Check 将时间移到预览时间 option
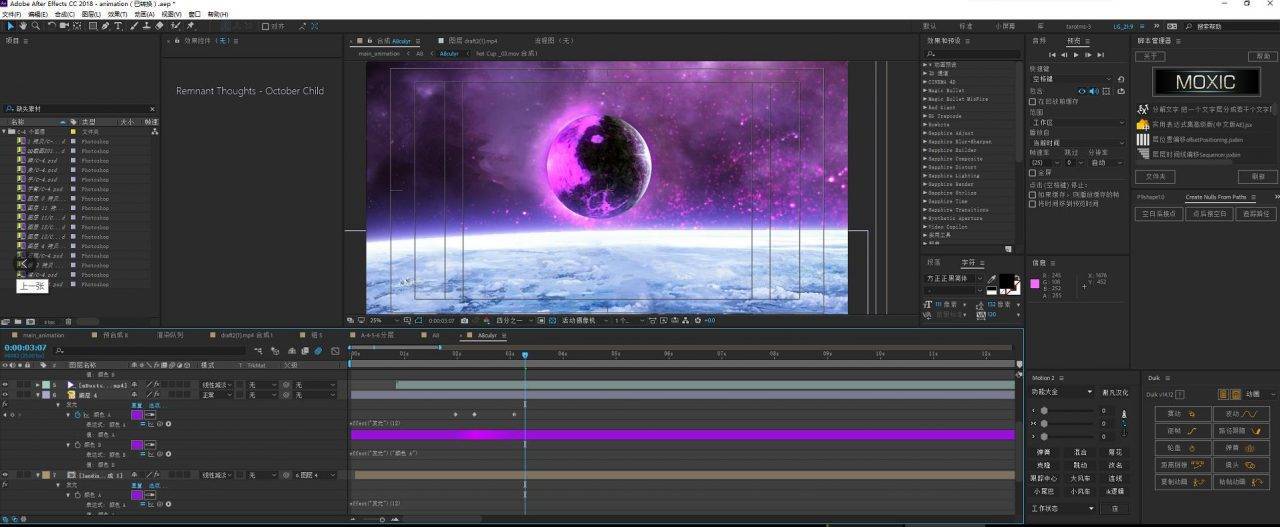Viewport: 1280px width, 527px height. pyautogui.click(x=1032, y=204)
